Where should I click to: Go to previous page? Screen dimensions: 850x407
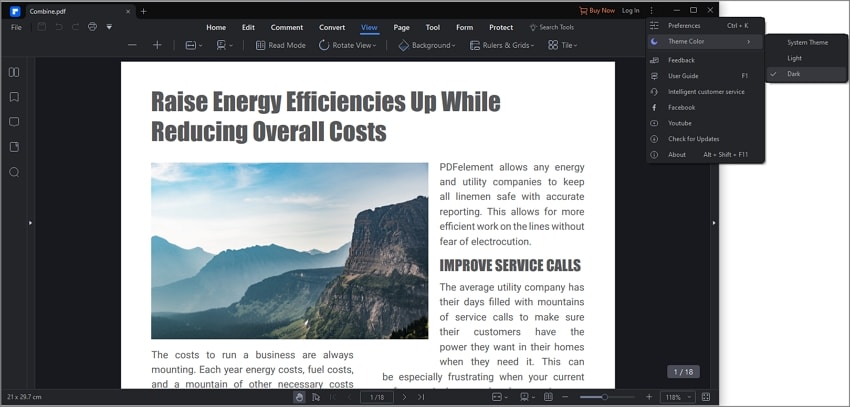pos(349,397)
